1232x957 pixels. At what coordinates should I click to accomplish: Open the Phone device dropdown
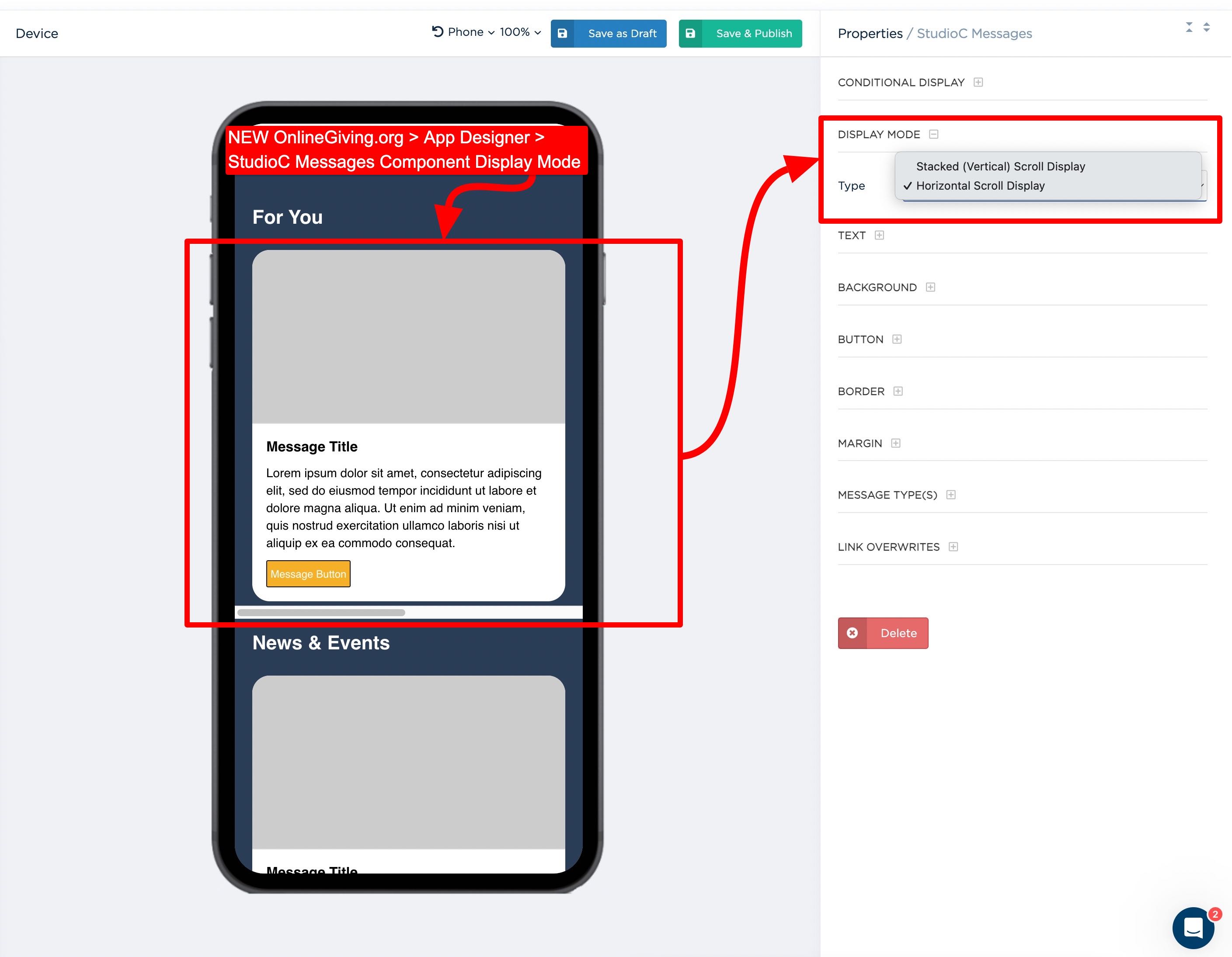point(471,32)
